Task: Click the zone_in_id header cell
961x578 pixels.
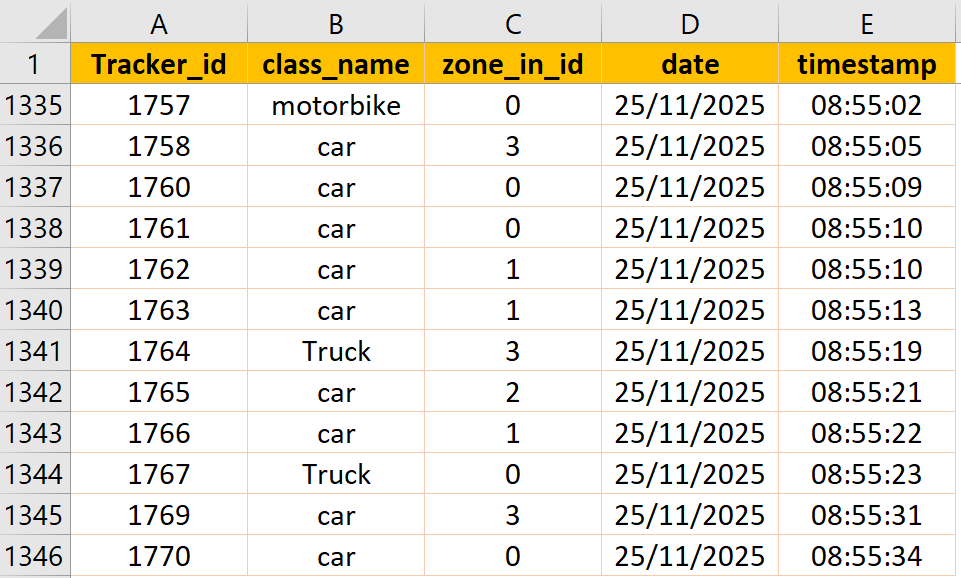Action: 513,64
